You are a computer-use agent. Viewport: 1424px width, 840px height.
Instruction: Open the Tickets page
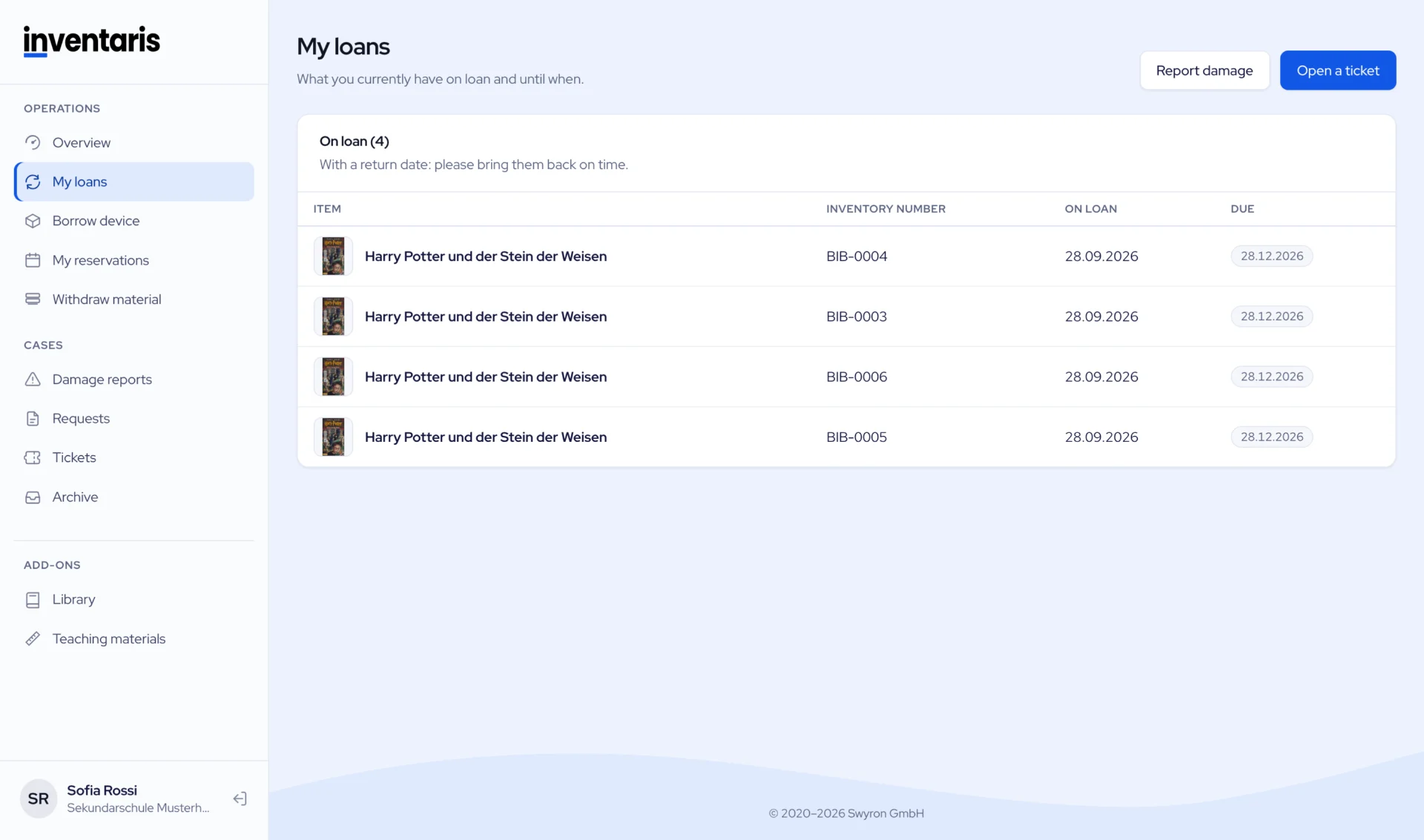pos(134,457)
